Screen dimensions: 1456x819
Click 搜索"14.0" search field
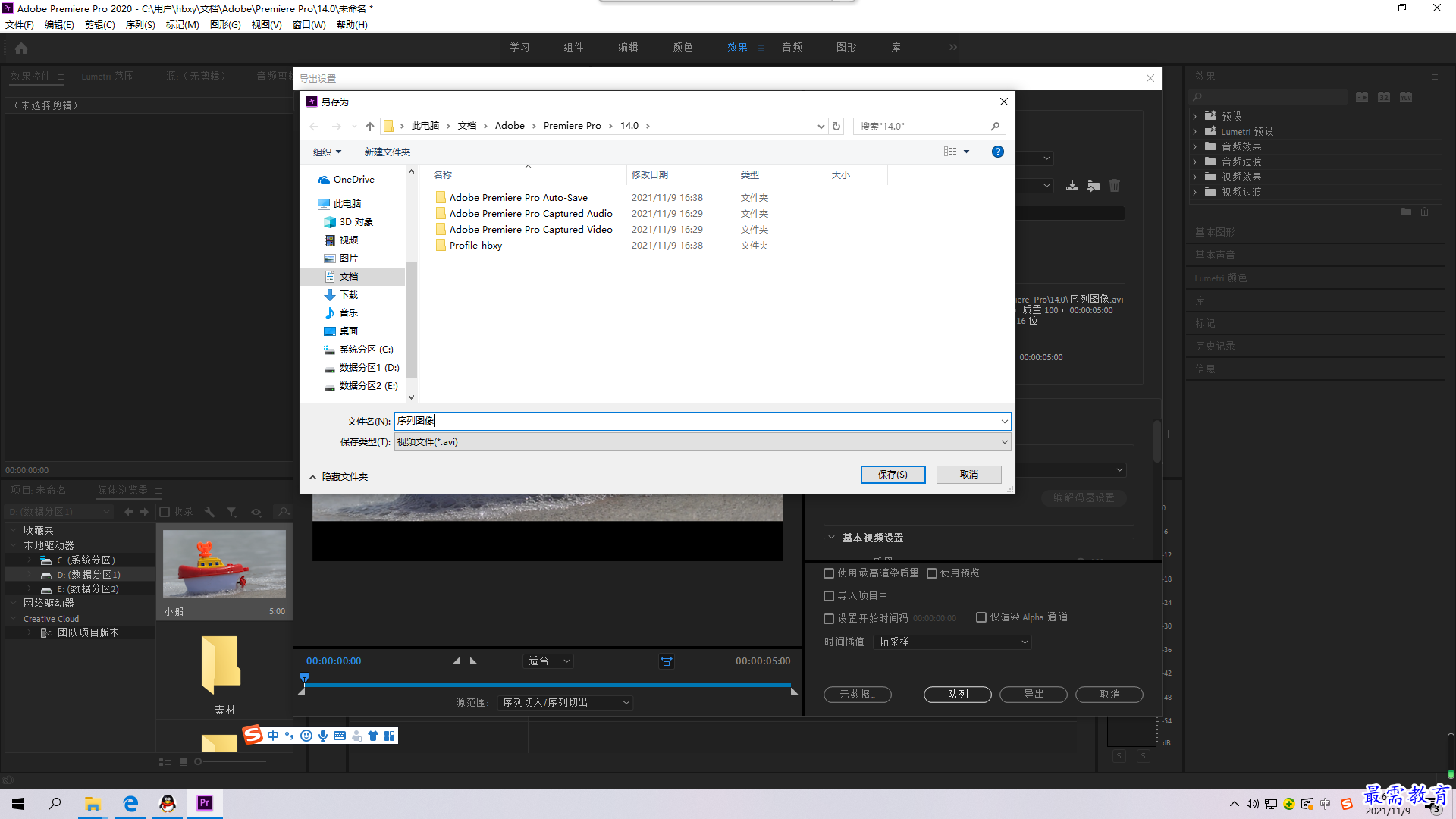[x=921, y=126]
